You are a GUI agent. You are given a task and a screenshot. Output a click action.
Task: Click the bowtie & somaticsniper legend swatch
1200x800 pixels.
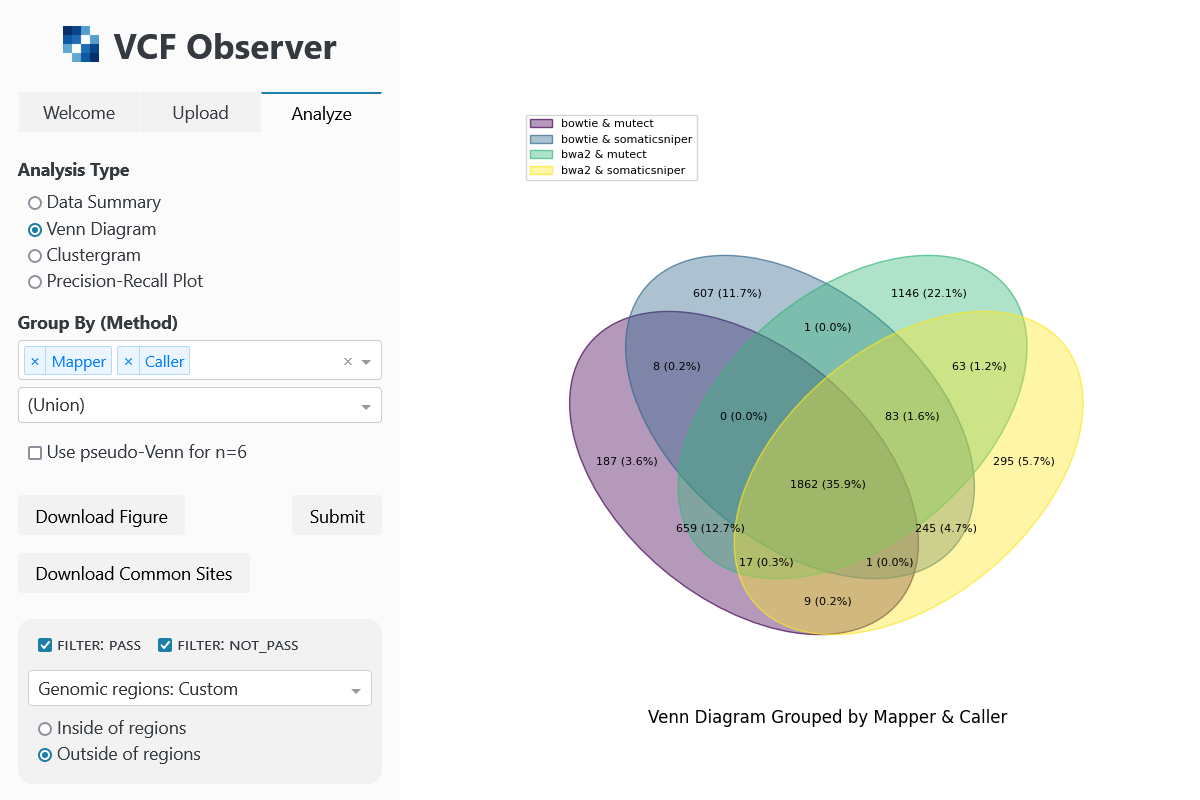[x=541, y=139]
